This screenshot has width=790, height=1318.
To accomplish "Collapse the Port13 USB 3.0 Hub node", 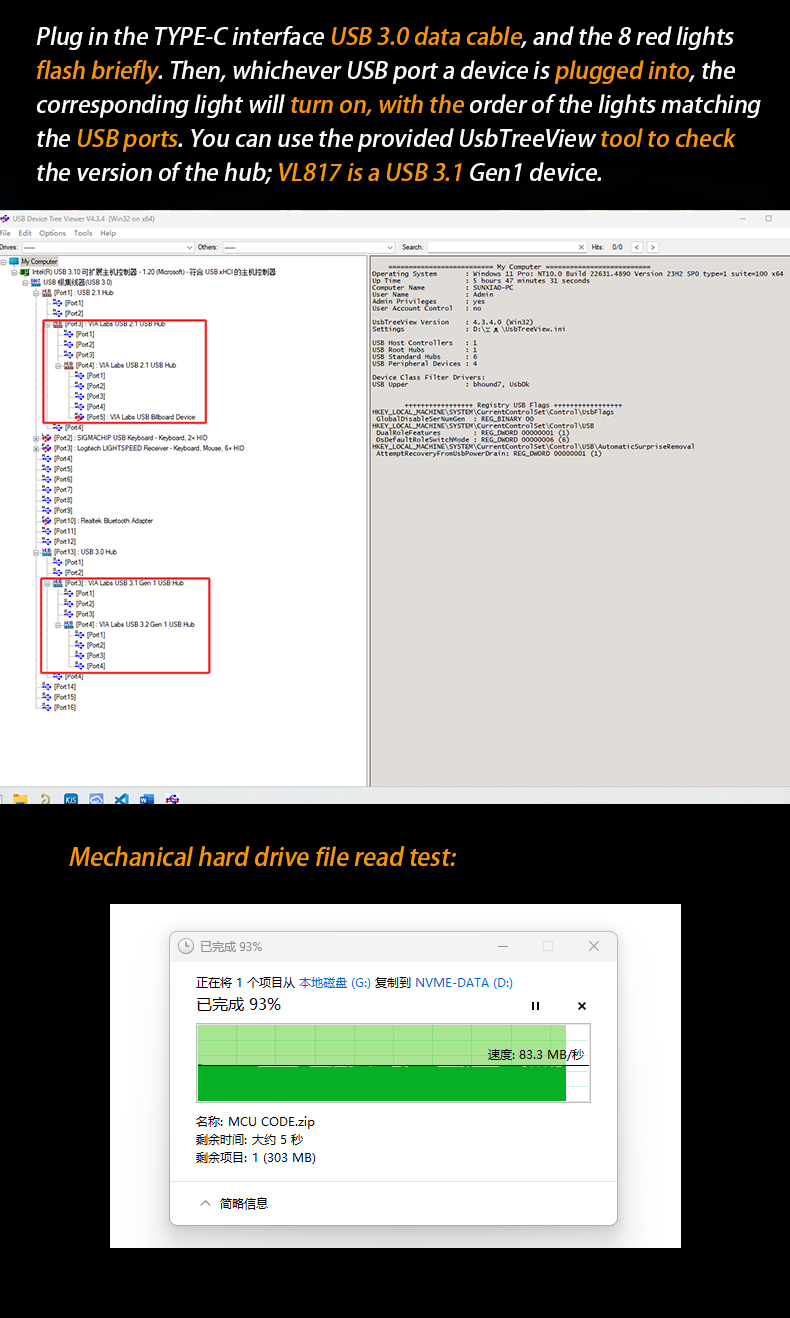I will pos(35,552).
